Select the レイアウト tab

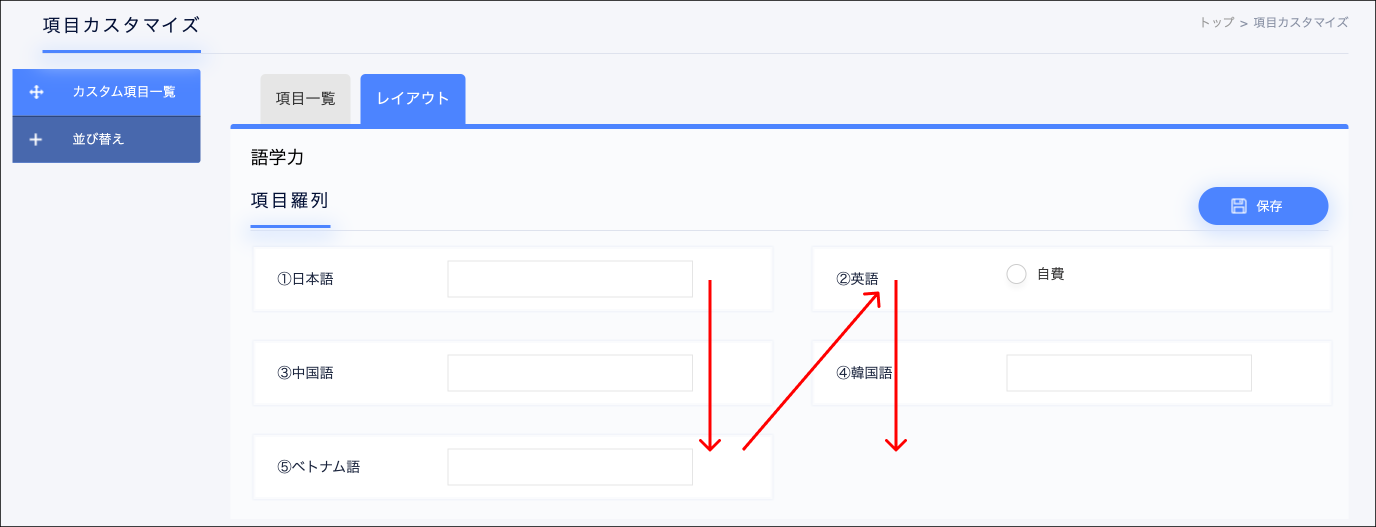(x=412, y=99)
